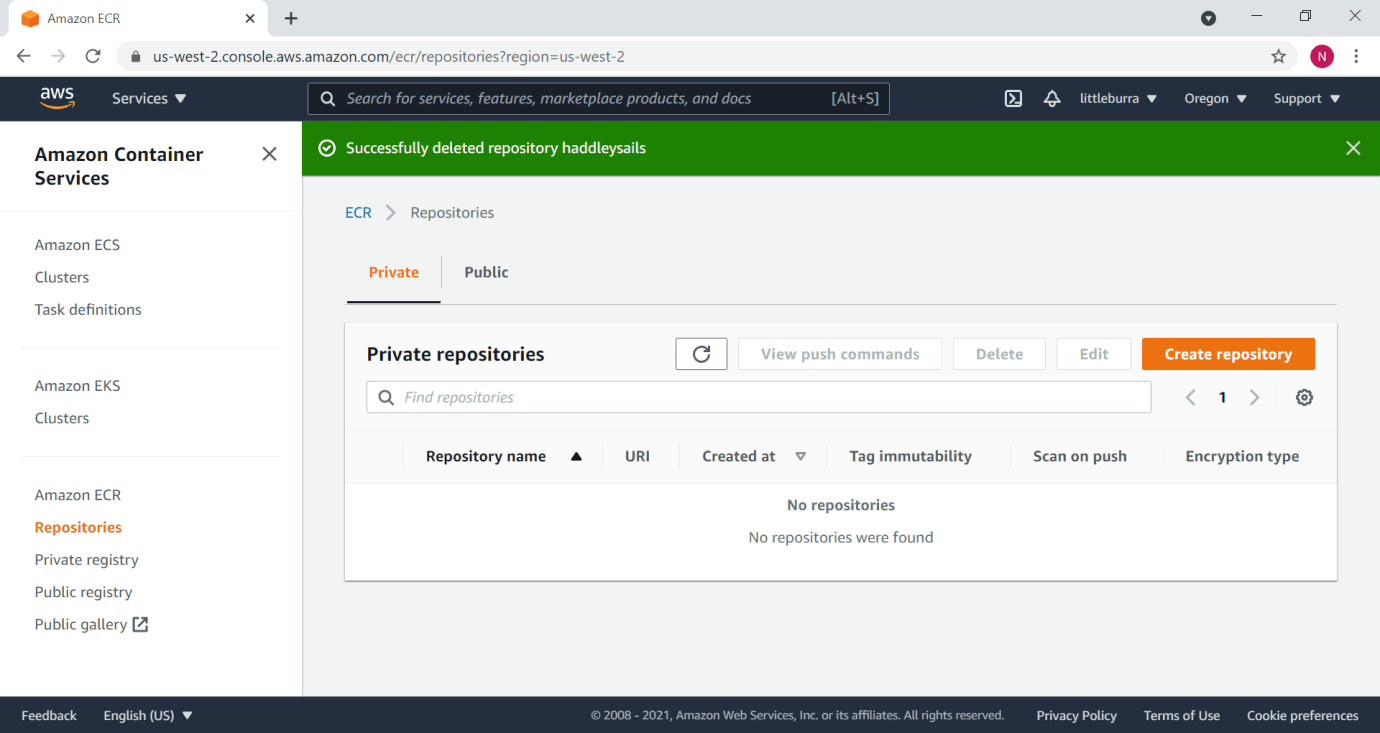Image resolution: width=1380 pixels, height=733 pixels.
Task: Open the littleburra account dropdown
Action: tap(1118, 99)
